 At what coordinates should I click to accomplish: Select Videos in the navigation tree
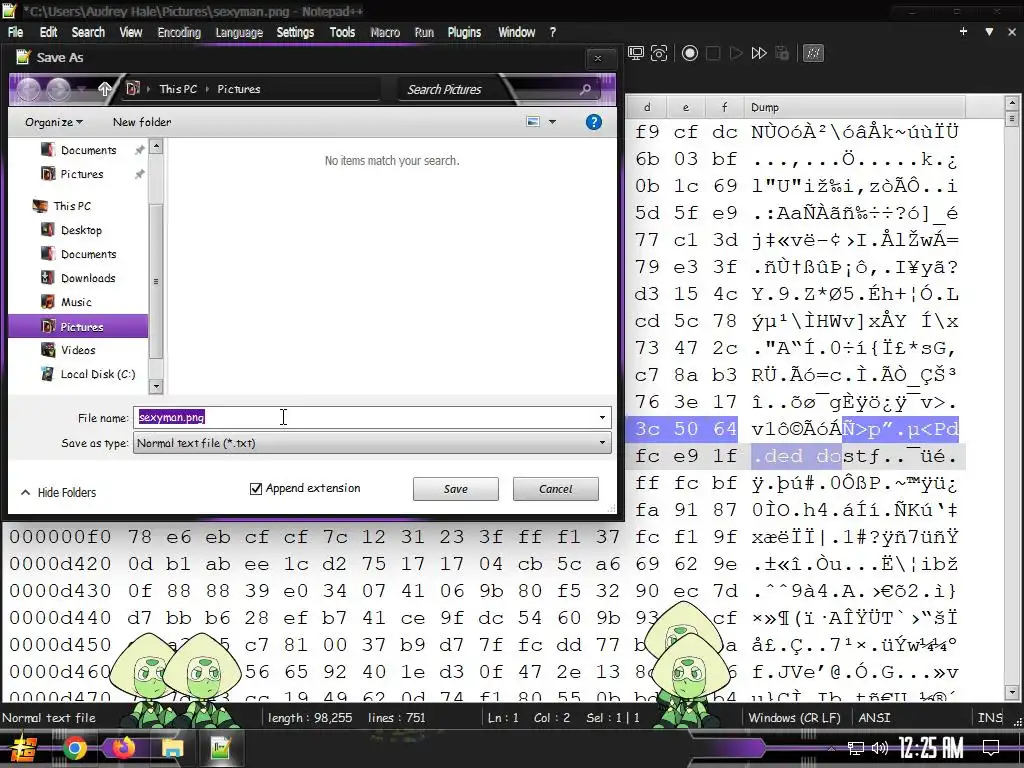(x=78, y=350)
